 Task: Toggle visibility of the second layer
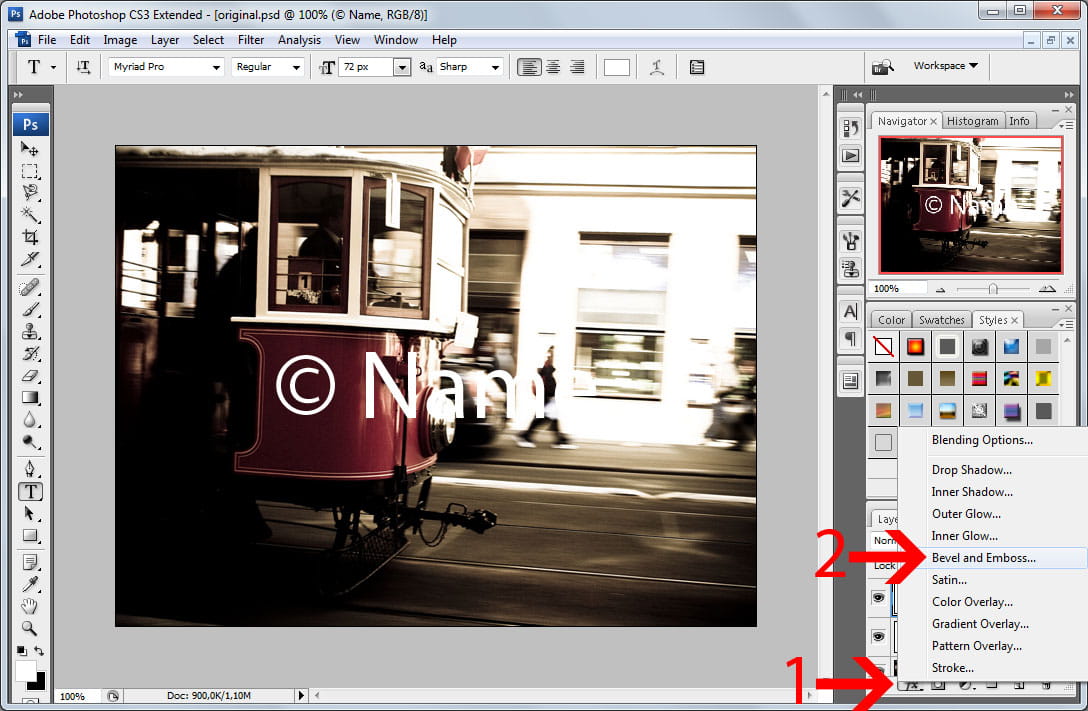click(x=879, y=636)
